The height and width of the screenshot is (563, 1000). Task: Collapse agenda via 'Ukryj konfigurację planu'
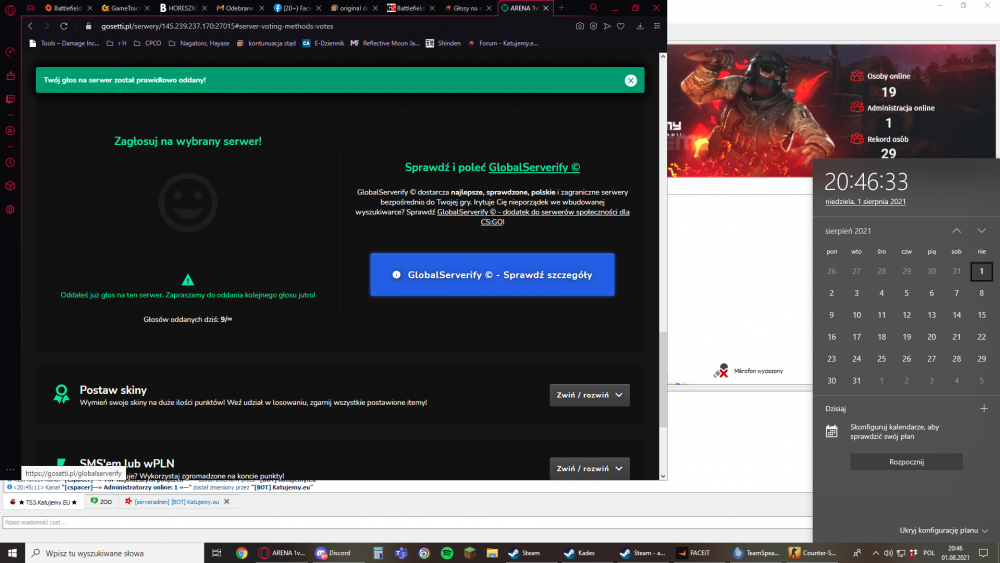pos(944,530)
